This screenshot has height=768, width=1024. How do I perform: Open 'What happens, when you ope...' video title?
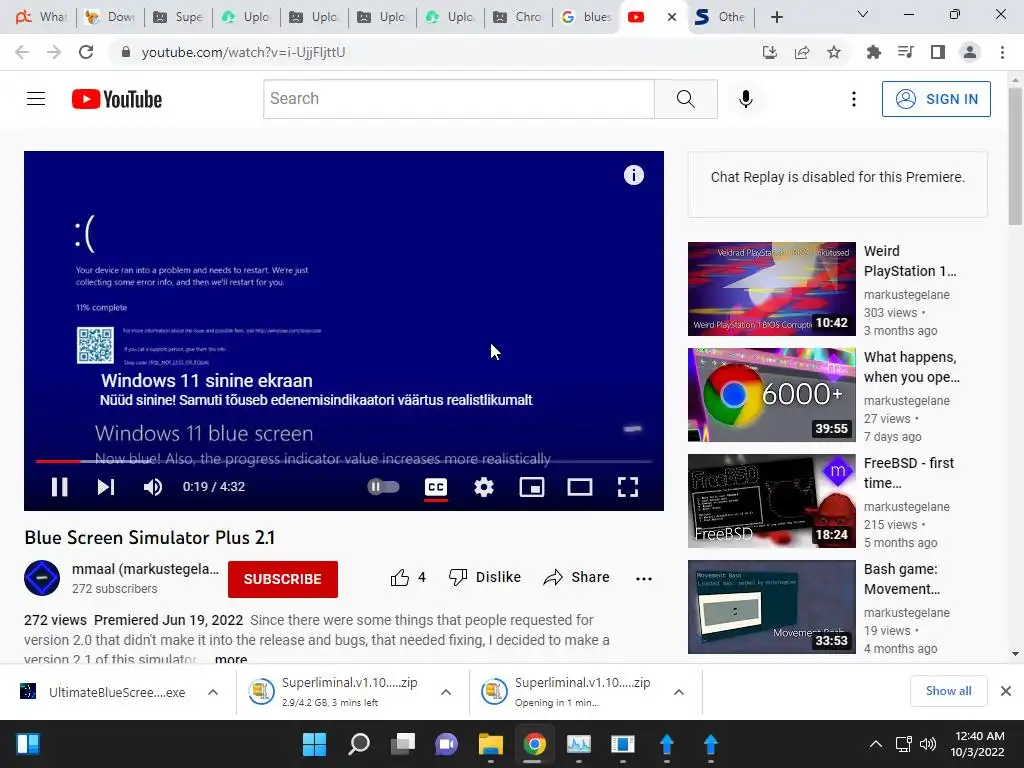point(912,367)
